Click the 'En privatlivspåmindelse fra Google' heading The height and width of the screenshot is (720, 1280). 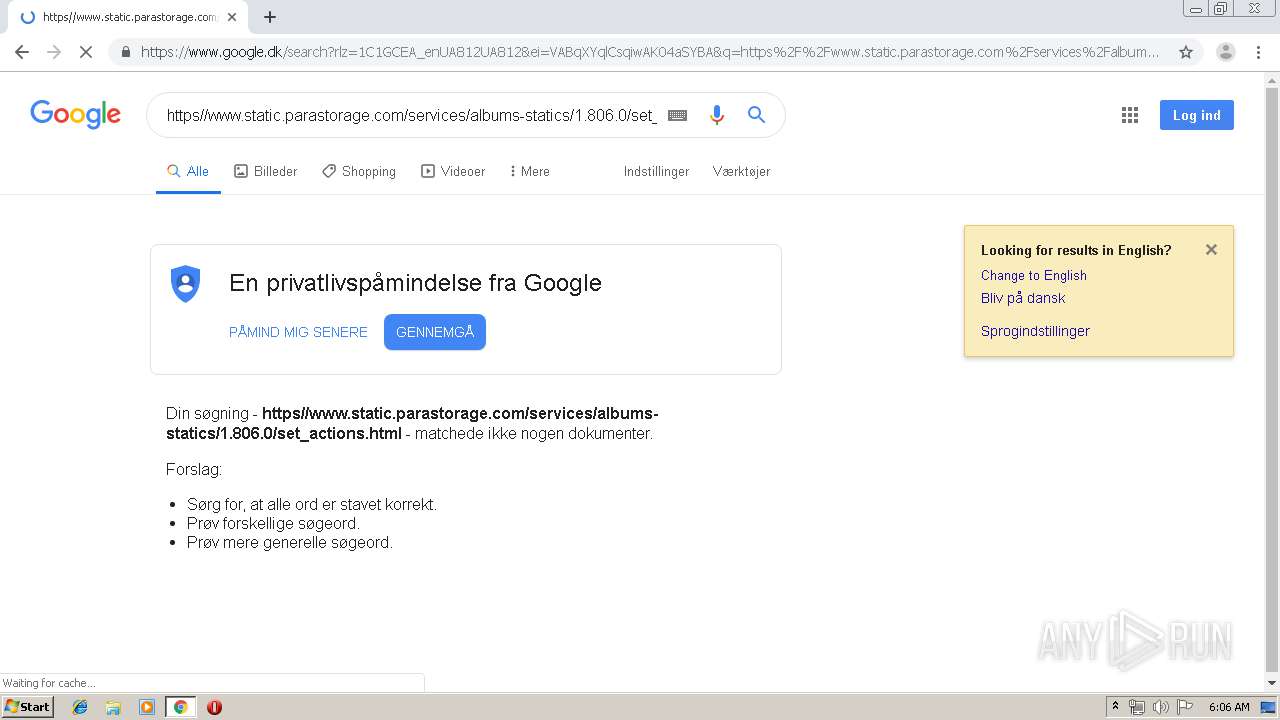click(x=415, y=283)
